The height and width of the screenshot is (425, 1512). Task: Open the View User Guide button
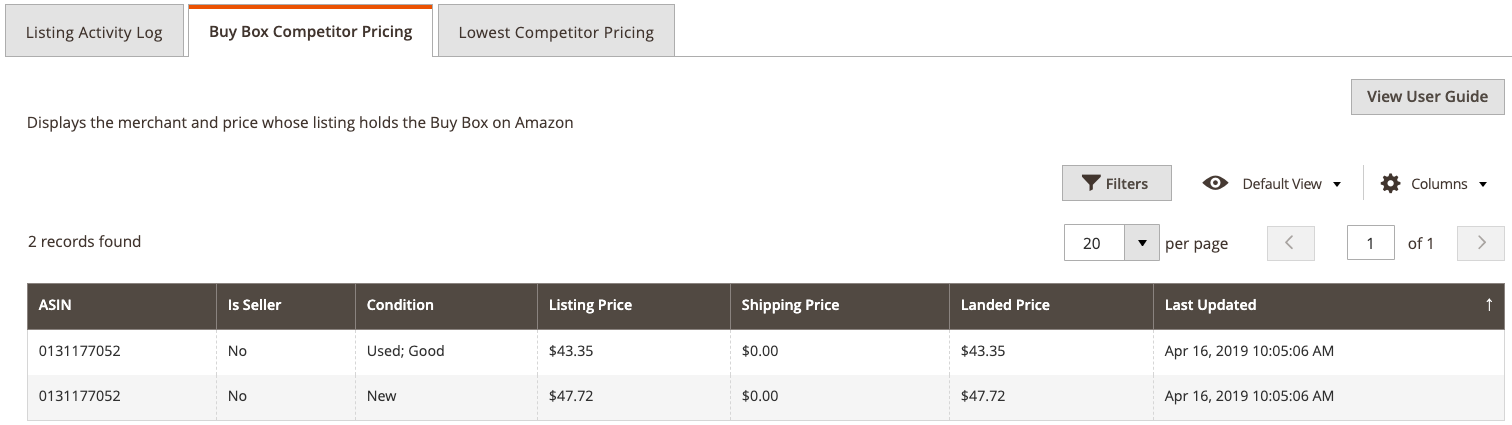[1427, 96]
